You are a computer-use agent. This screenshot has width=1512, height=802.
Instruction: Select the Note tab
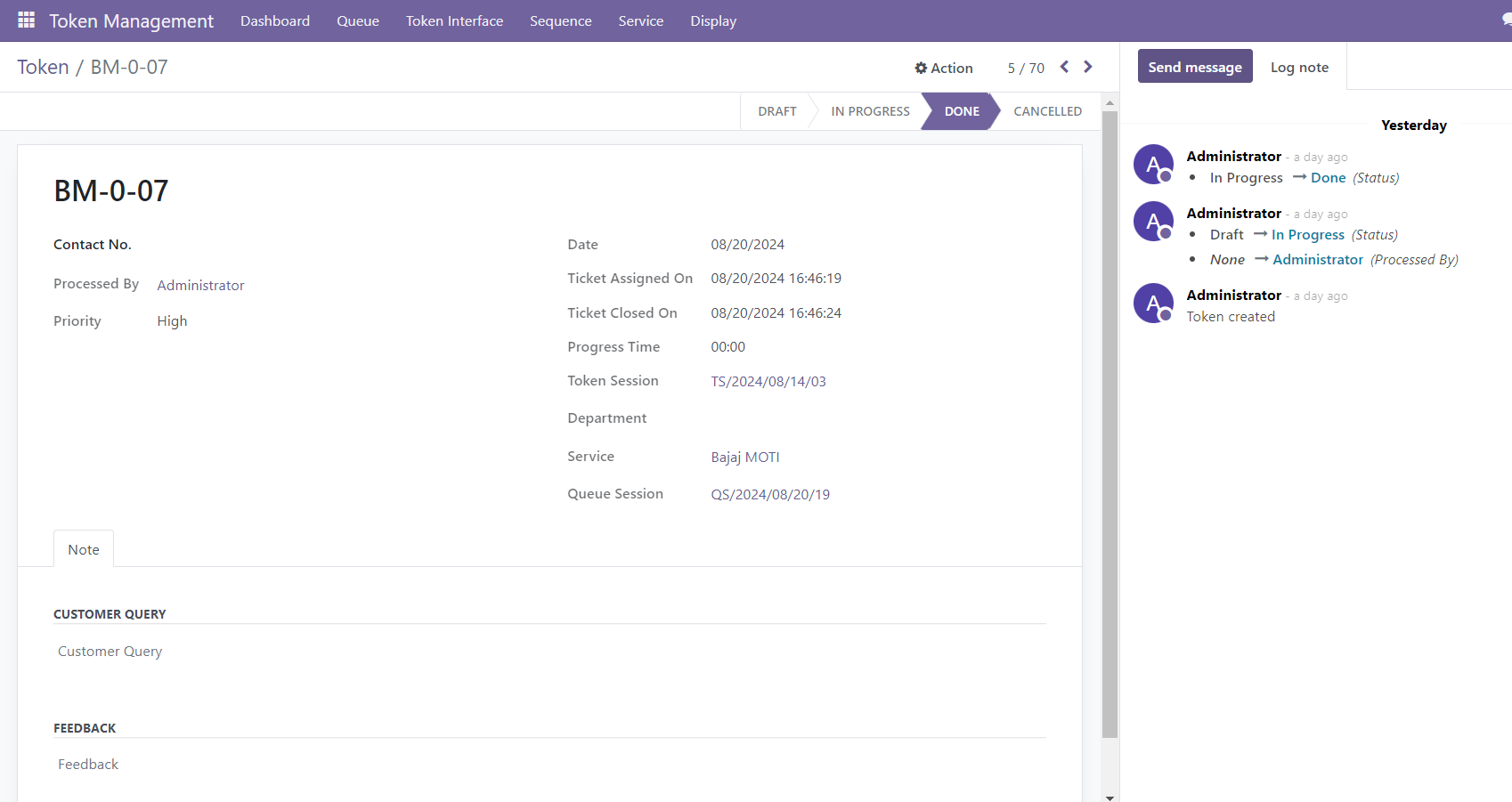84,549
